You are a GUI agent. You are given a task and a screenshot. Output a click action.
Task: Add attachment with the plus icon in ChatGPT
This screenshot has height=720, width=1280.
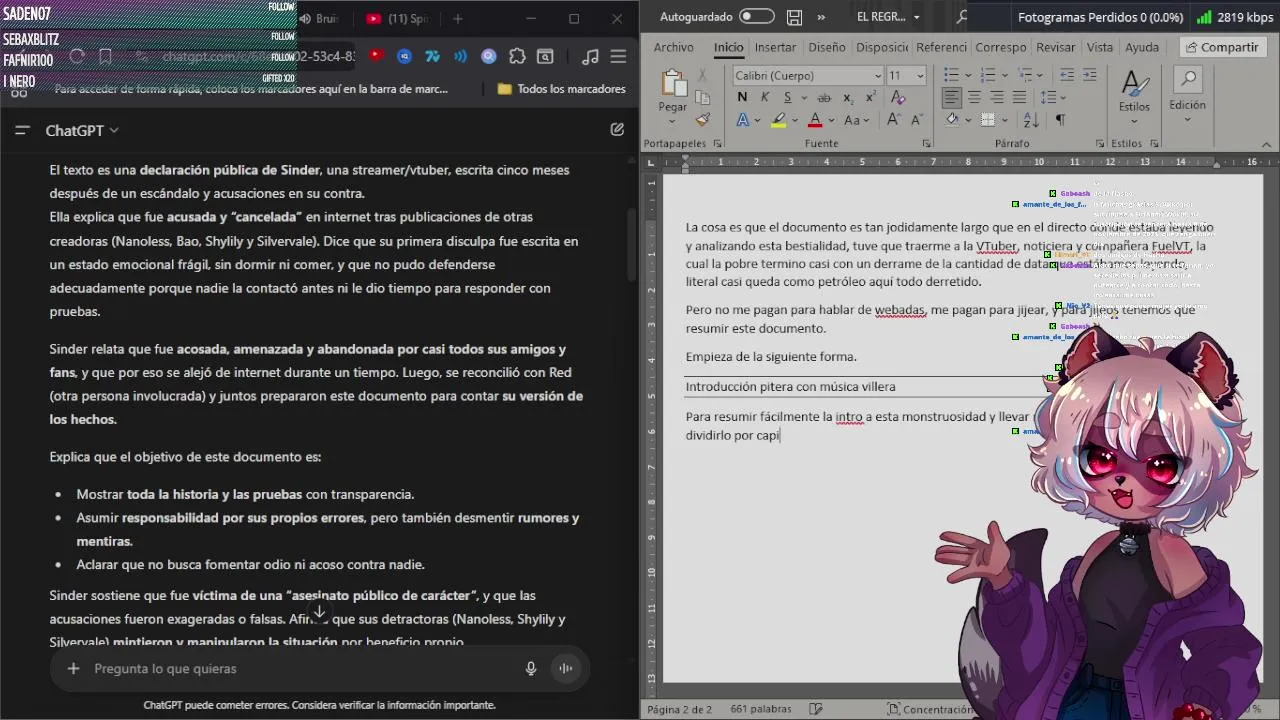click(73, 669)
